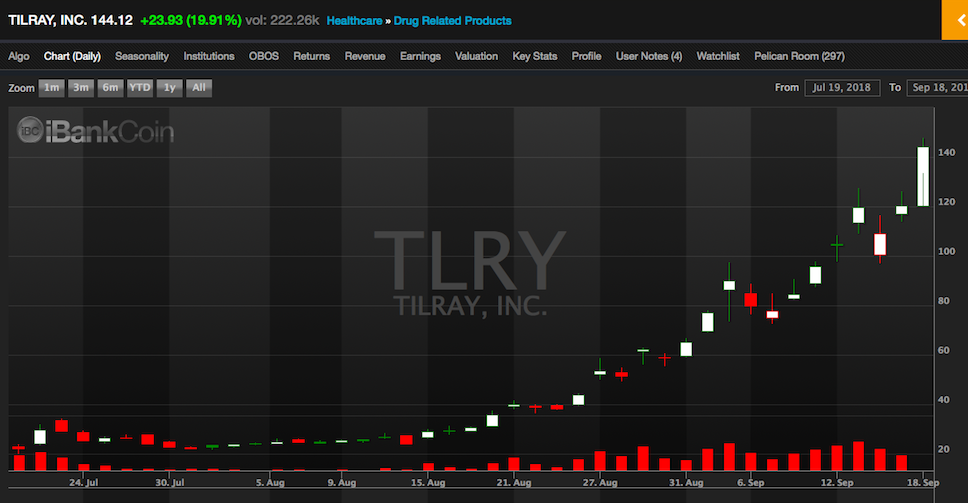
Task: Click the 24. Jul axis label
Action: (83, 483)
